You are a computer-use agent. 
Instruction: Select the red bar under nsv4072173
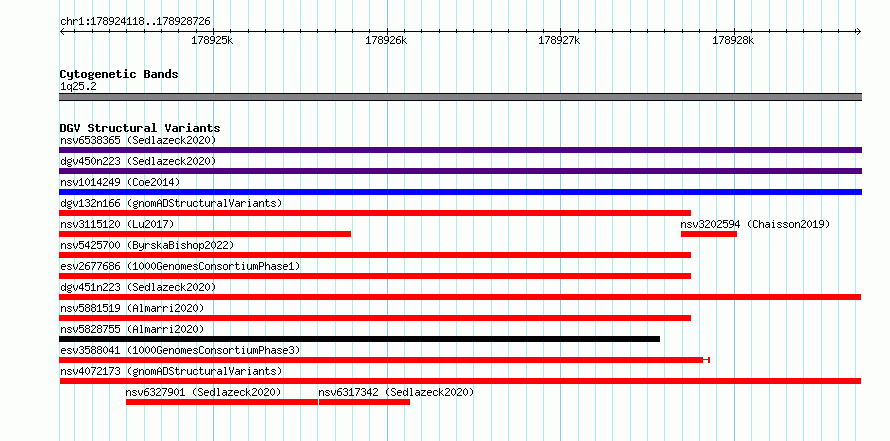point(460,381)
